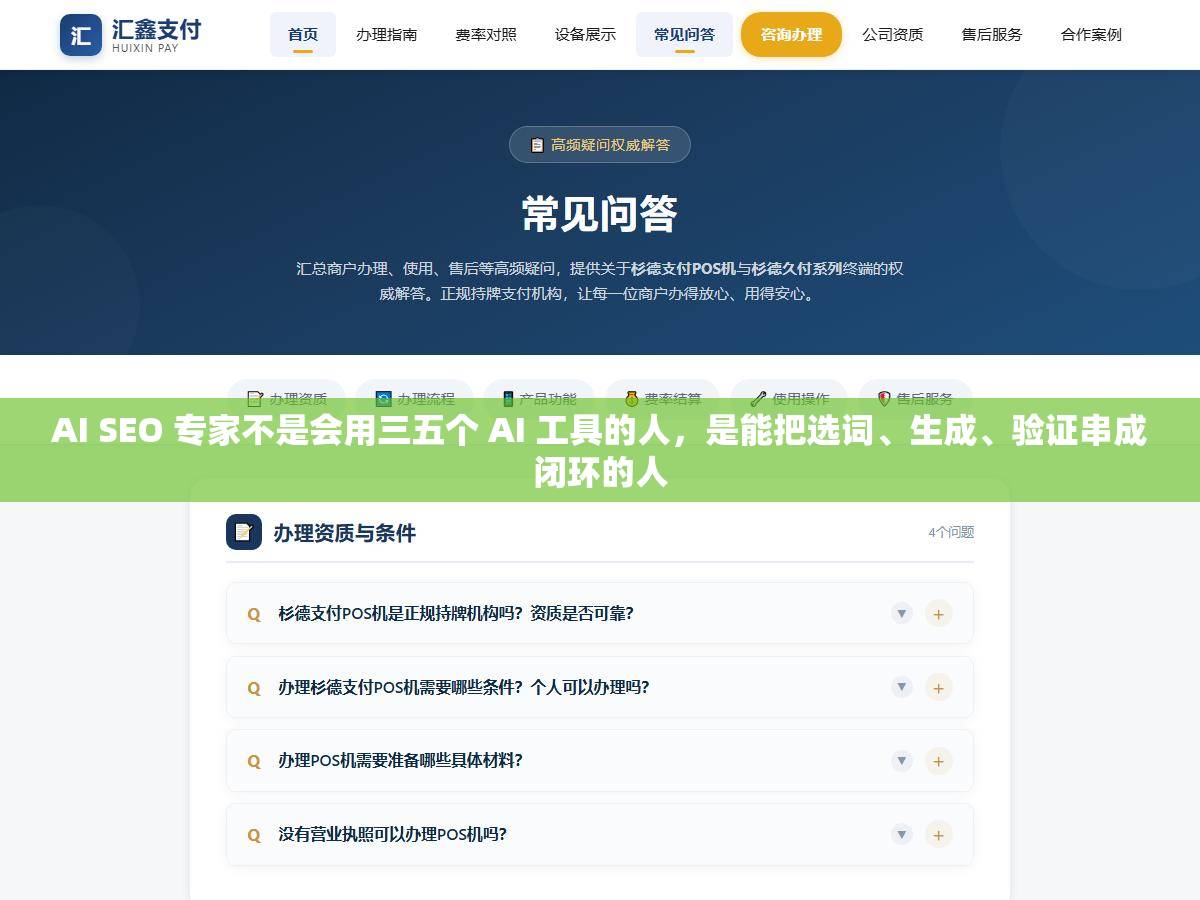Click down arrow on 需要哪些条件 question
The height and width of the screenshot is (900, 1200).
point(902,687)
